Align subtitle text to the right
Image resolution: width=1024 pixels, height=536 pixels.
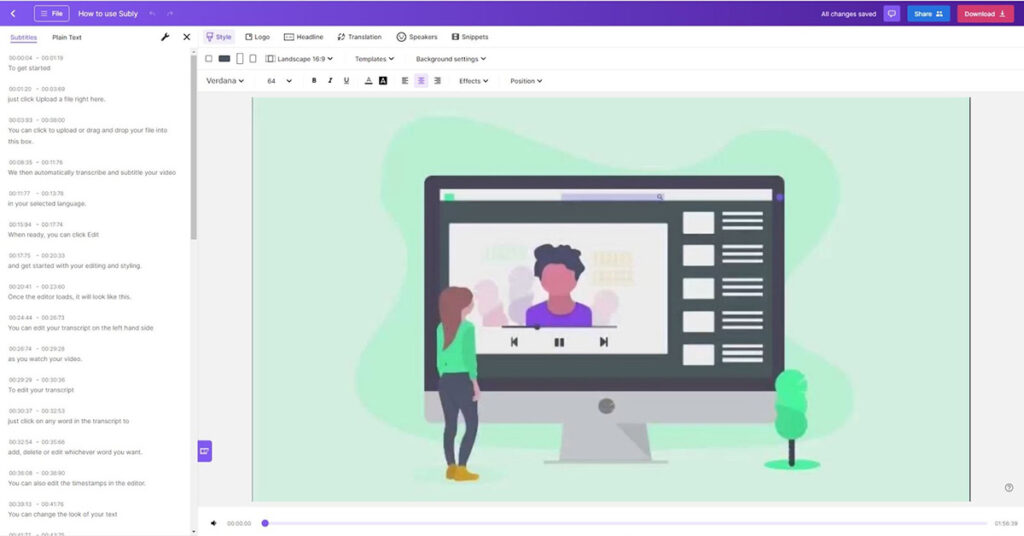(x=438, y=81)
